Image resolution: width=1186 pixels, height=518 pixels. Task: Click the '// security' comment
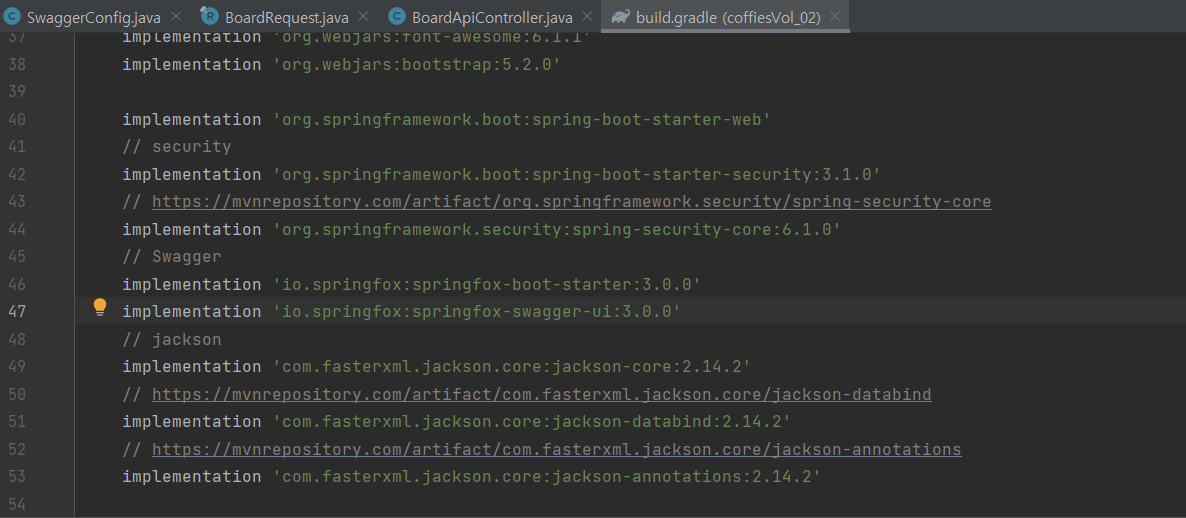click(177, 147)
